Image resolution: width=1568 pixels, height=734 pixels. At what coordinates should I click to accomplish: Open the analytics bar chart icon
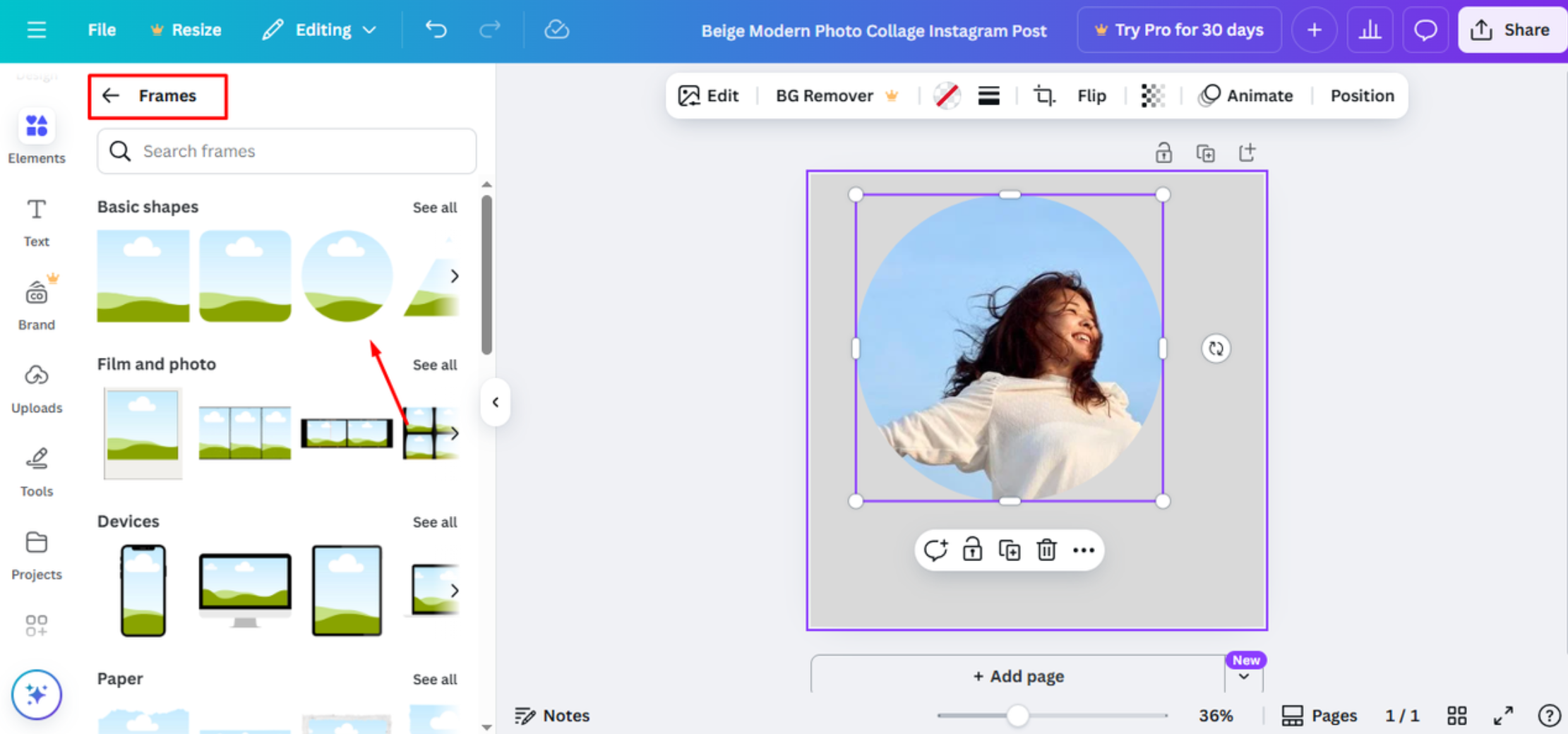point(1370,30)
